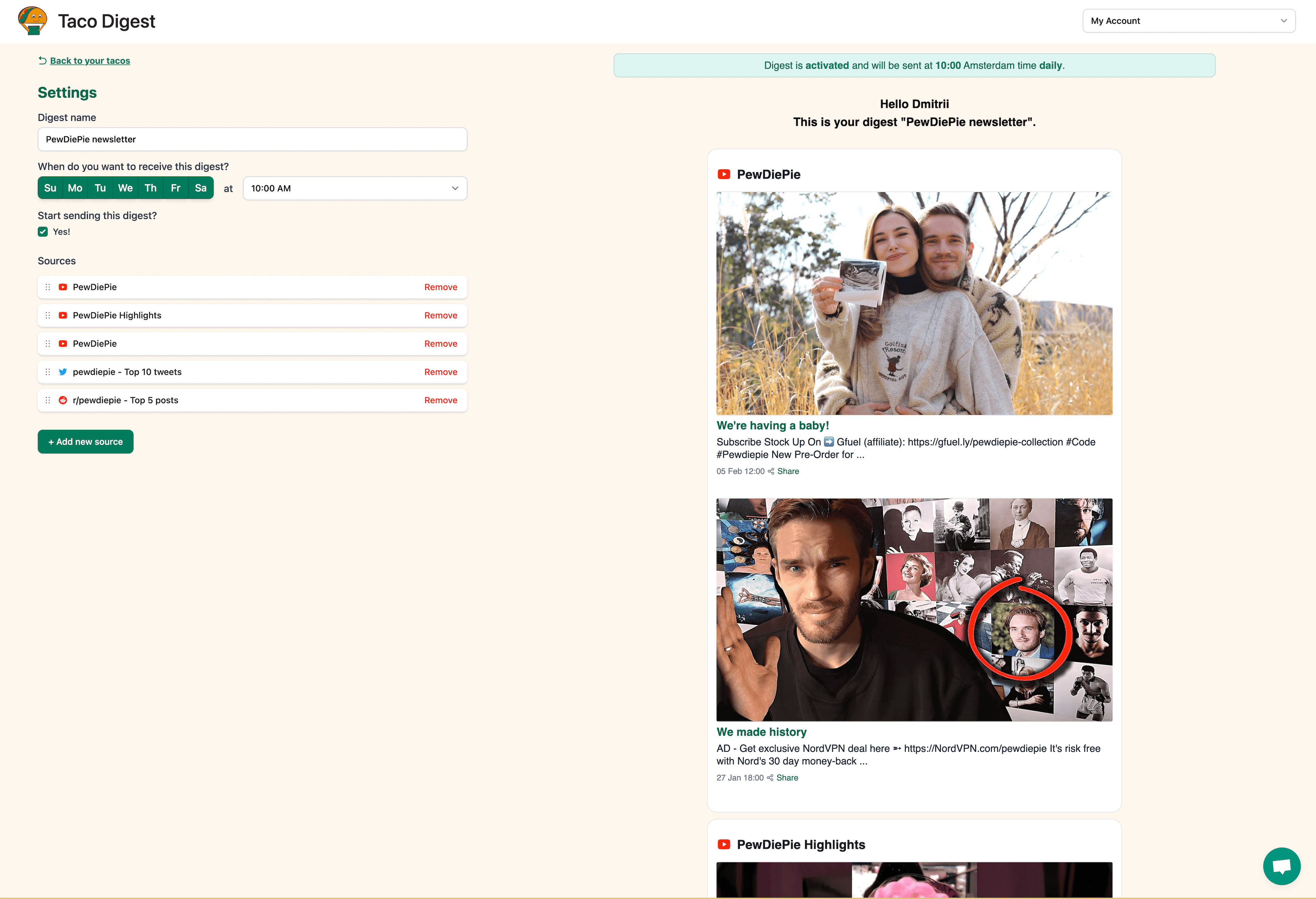This screenshot has width=1316, height=899.
Task: Open the We're having a baby! title link
Action: 772,426
